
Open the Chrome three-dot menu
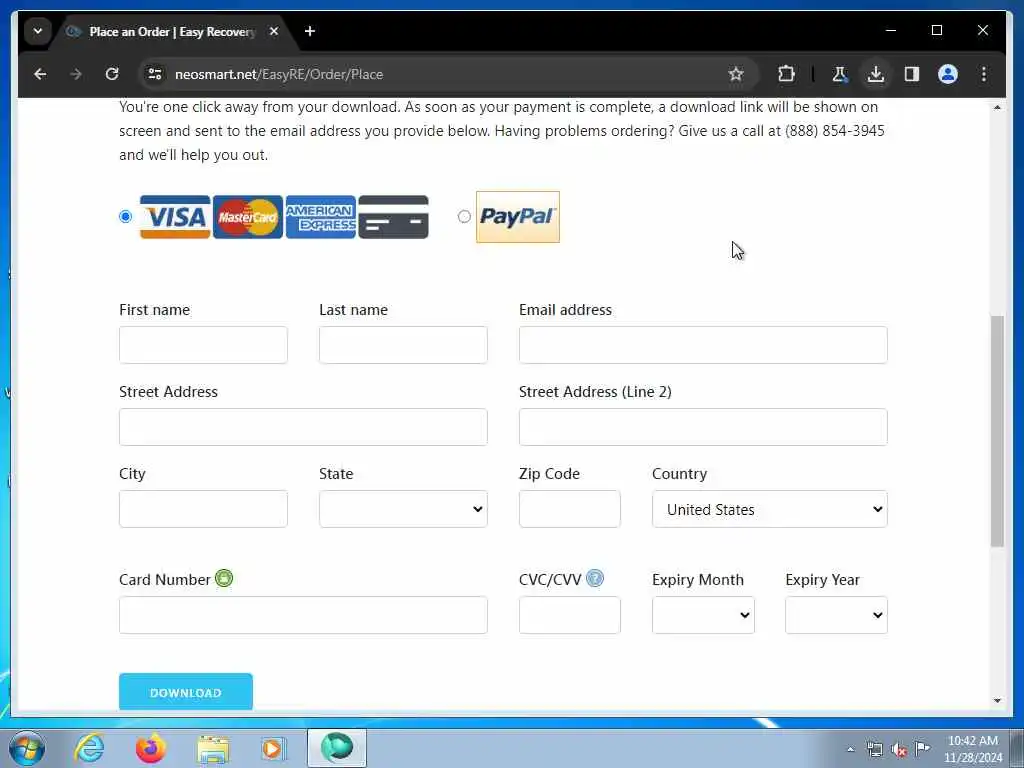(984, 74)
